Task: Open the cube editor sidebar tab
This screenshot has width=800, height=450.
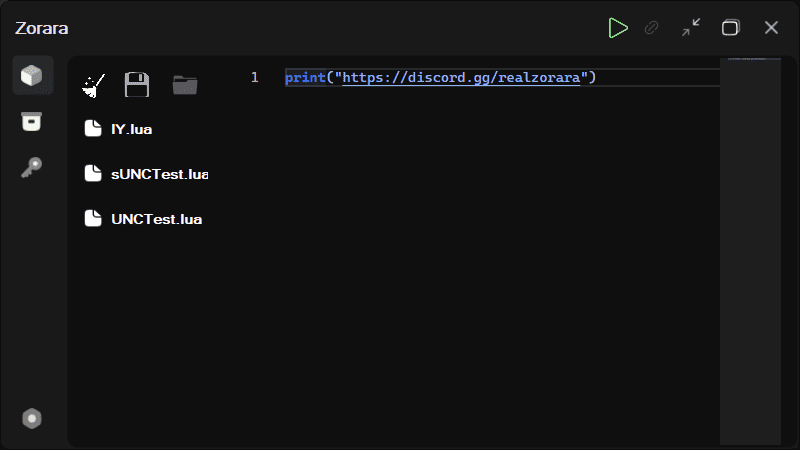Action: point(32,76)
